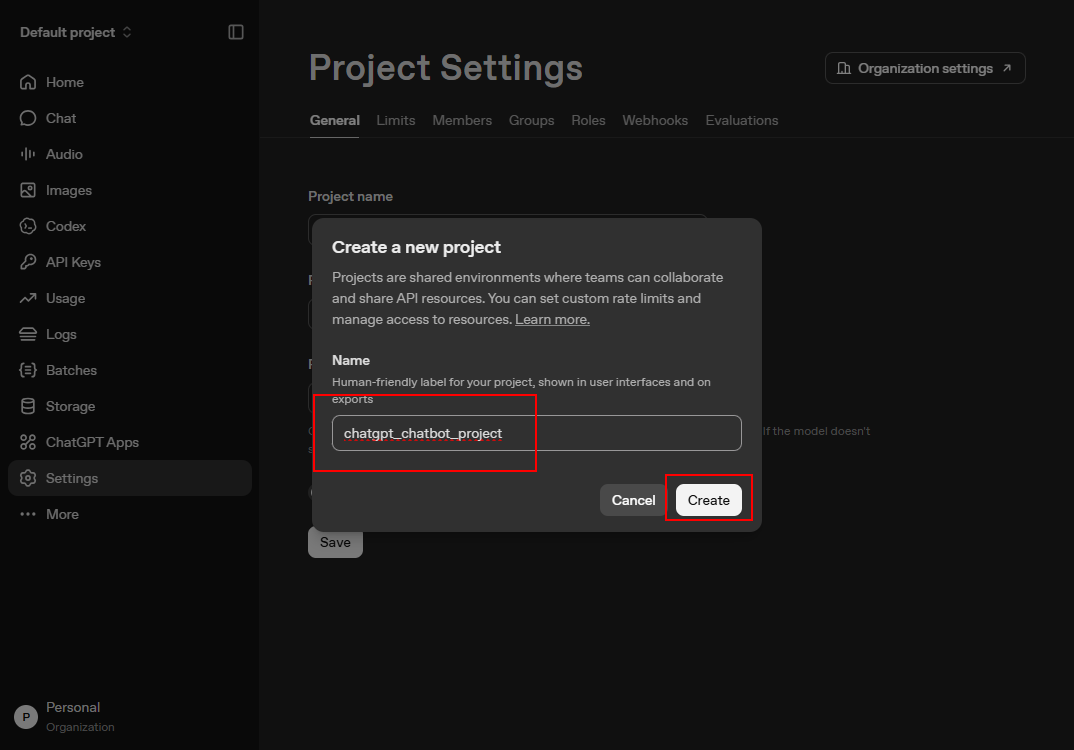This screenshot has height=750, width=1074.
Task: Click the More ellipsis icon
Action: (x=28, y=514)
